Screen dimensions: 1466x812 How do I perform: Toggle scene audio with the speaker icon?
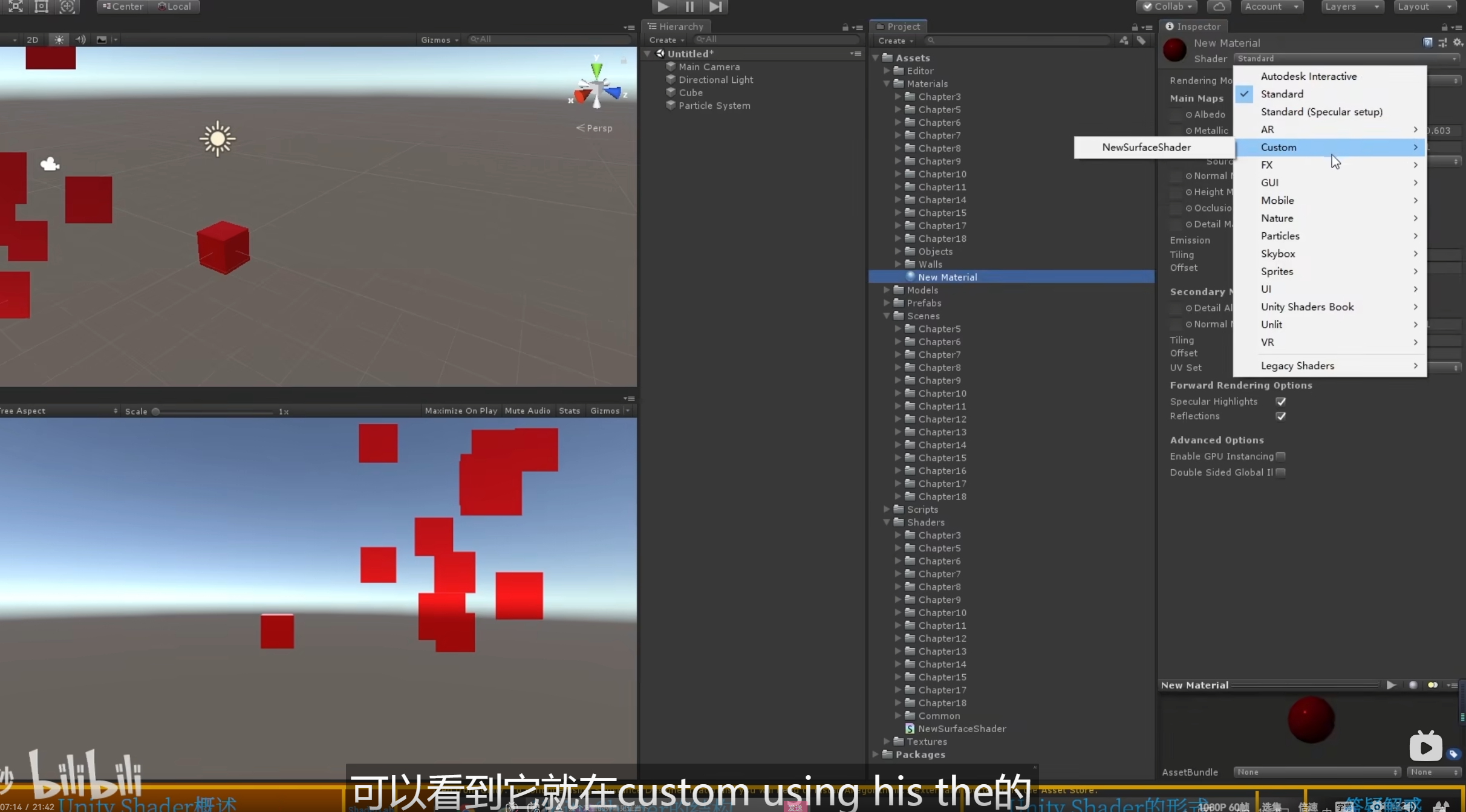pos(80,40)
